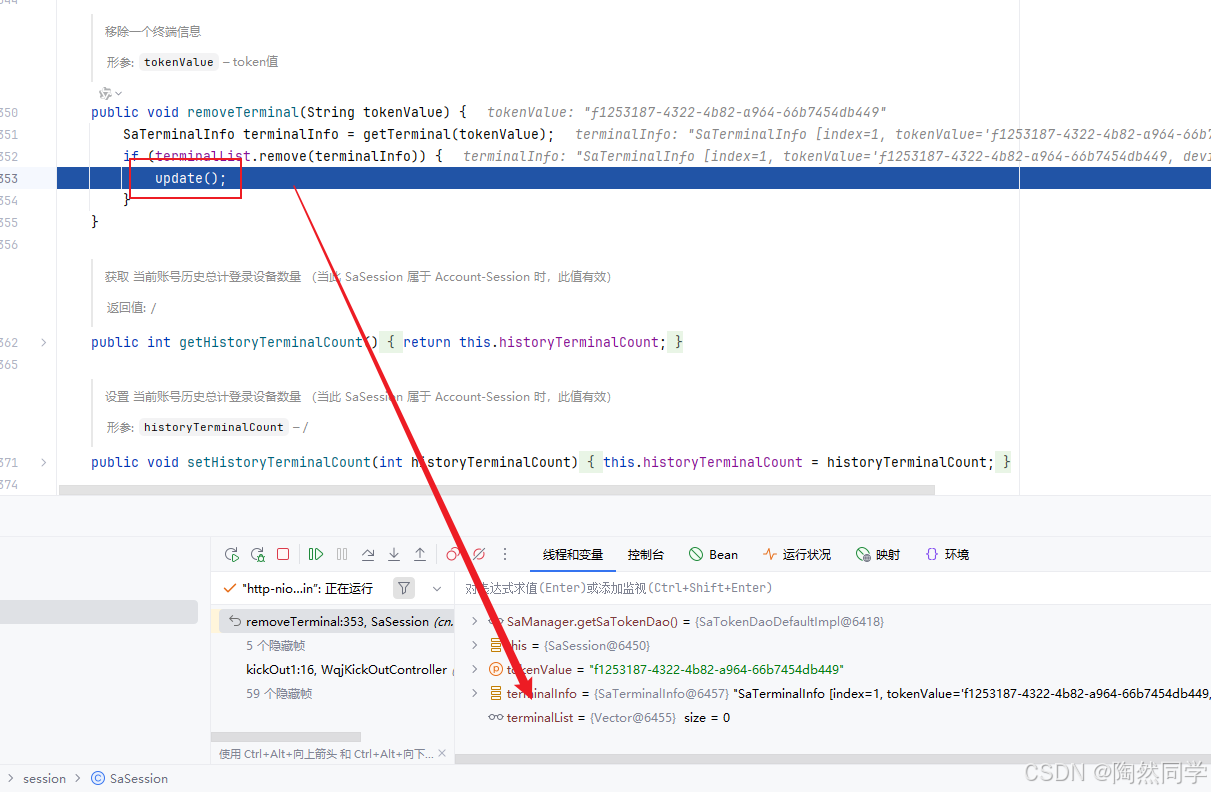
Task: Click the tokenValue param tag in doc comment
Action: coord(179,62)
